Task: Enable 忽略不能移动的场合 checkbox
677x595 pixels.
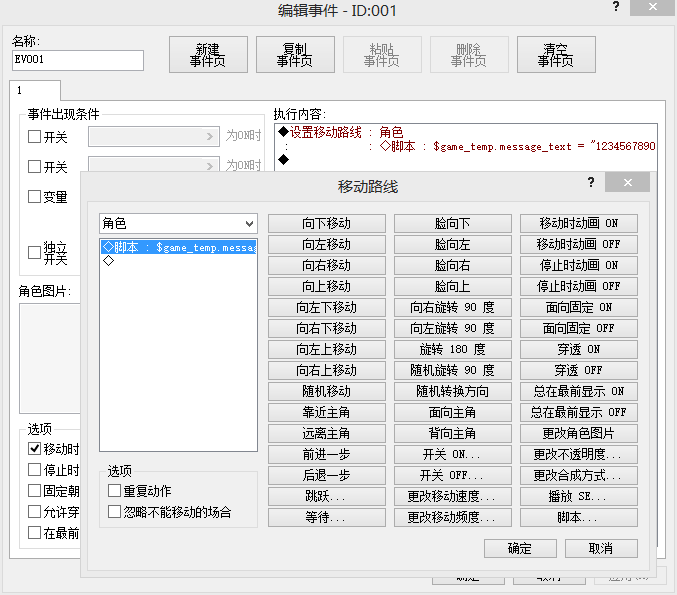Action: (x=114, y=512)
